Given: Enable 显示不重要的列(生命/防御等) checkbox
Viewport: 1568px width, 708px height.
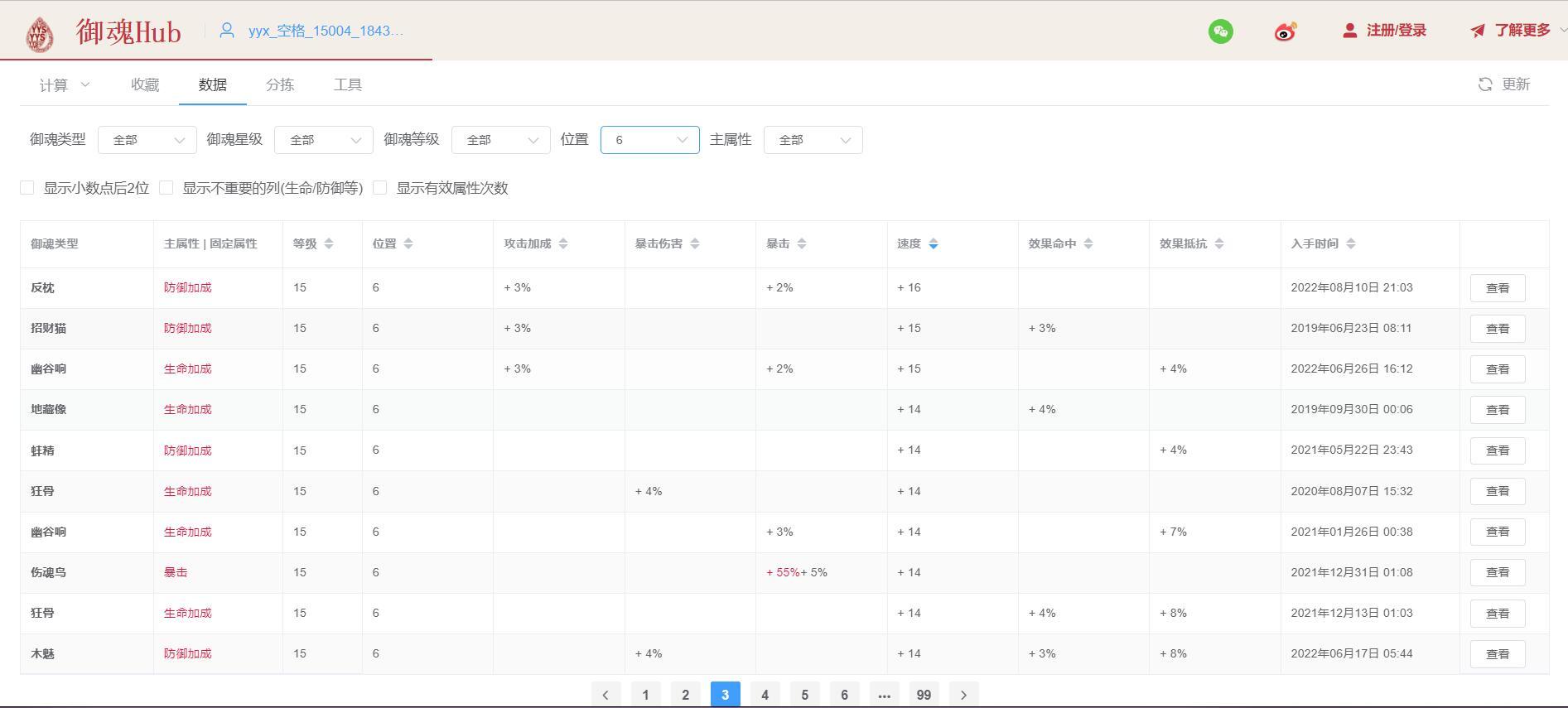Looking at the screenshot, I should [166, 188].
